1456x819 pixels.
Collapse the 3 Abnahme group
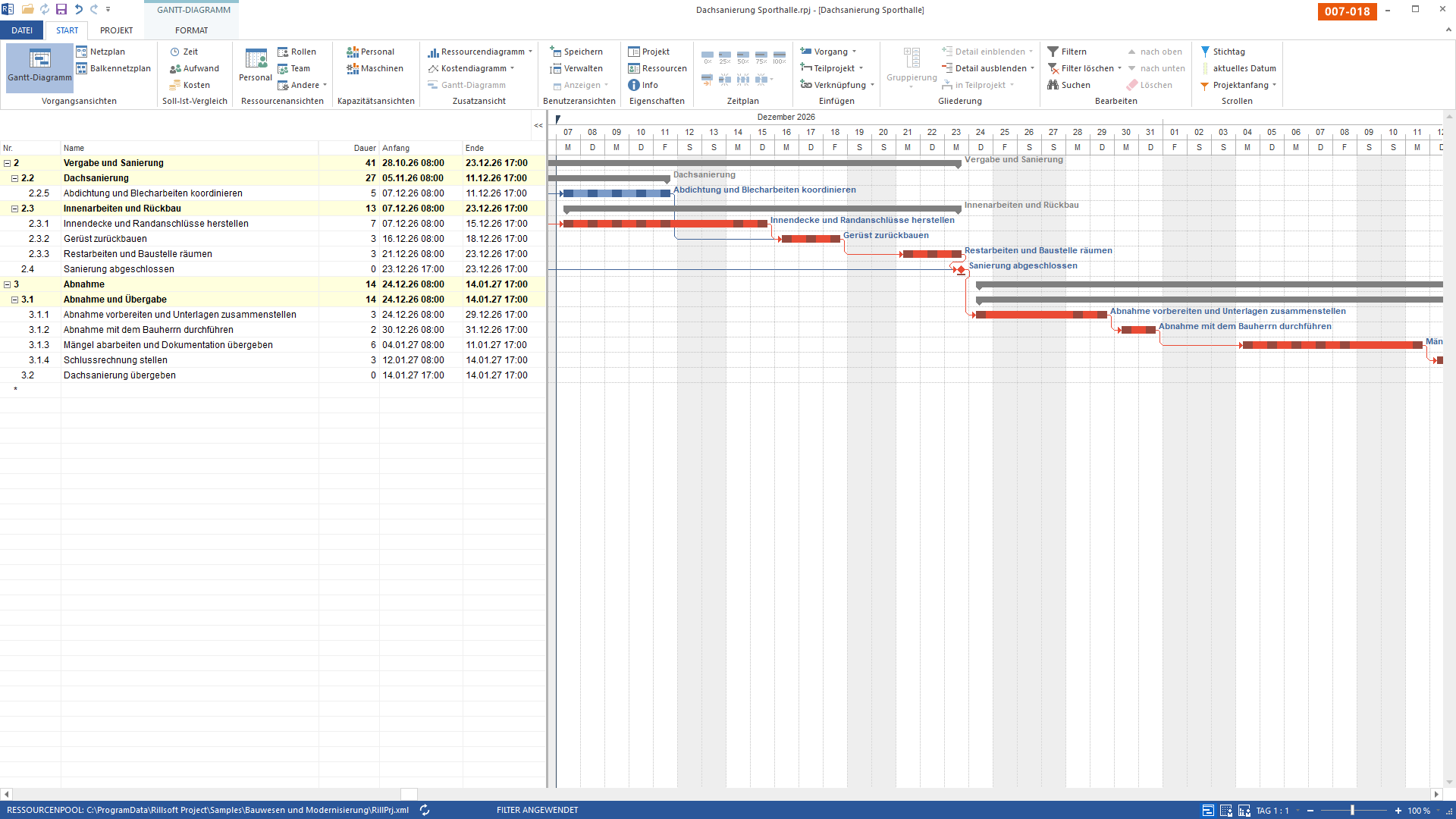tap(8, 284)
